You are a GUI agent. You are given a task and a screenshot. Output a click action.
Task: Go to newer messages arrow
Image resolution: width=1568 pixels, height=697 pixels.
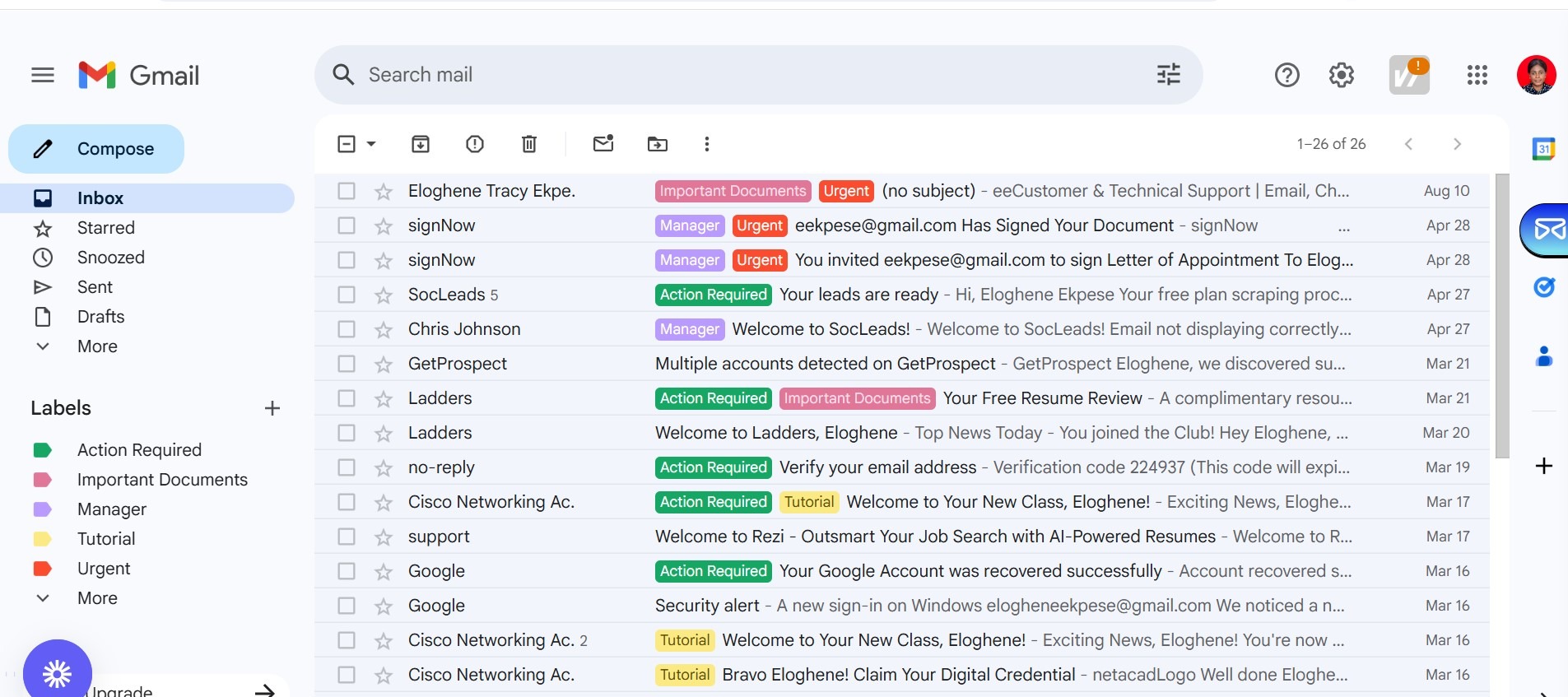1409,144
